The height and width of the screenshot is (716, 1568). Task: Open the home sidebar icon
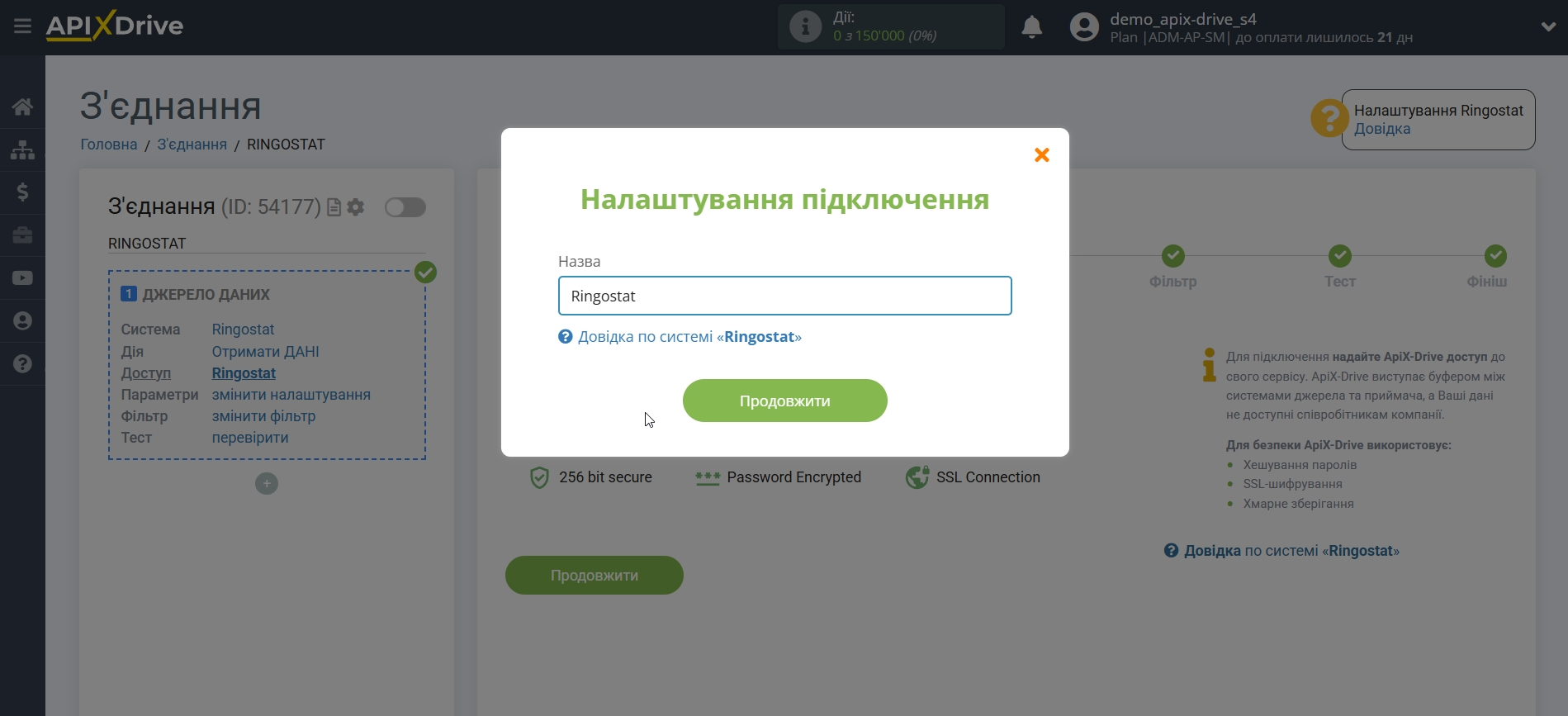[x=22, y=107]
